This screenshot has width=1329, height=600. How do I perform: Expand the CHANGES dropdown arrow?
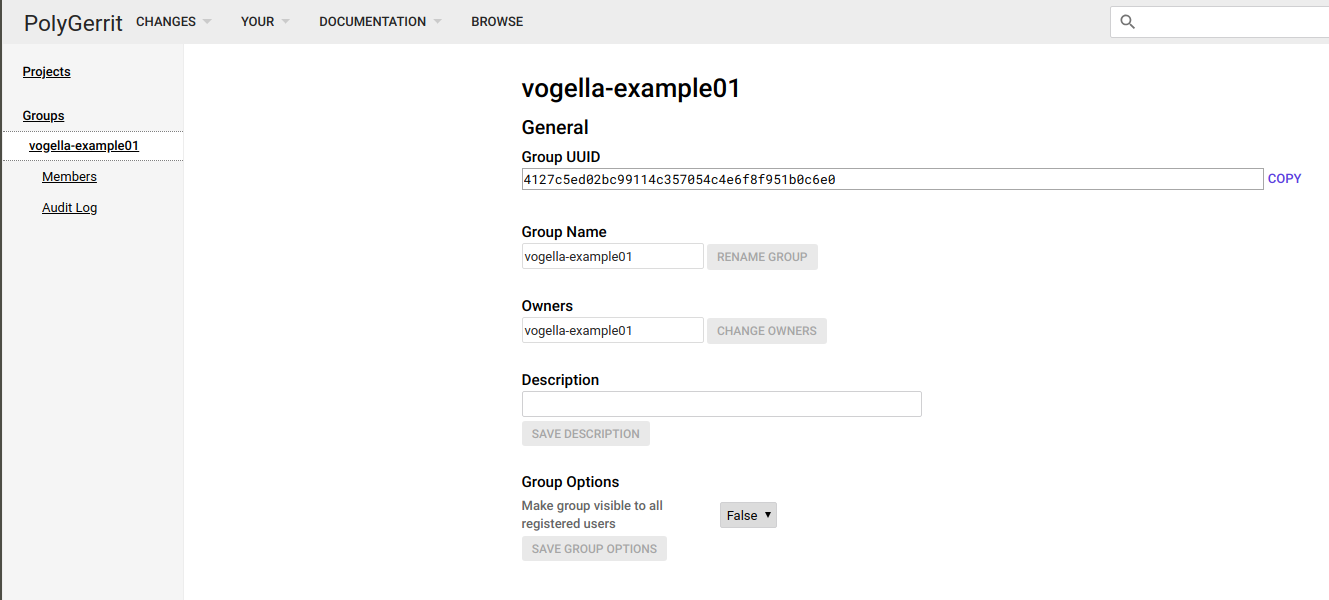pos(207,22)
